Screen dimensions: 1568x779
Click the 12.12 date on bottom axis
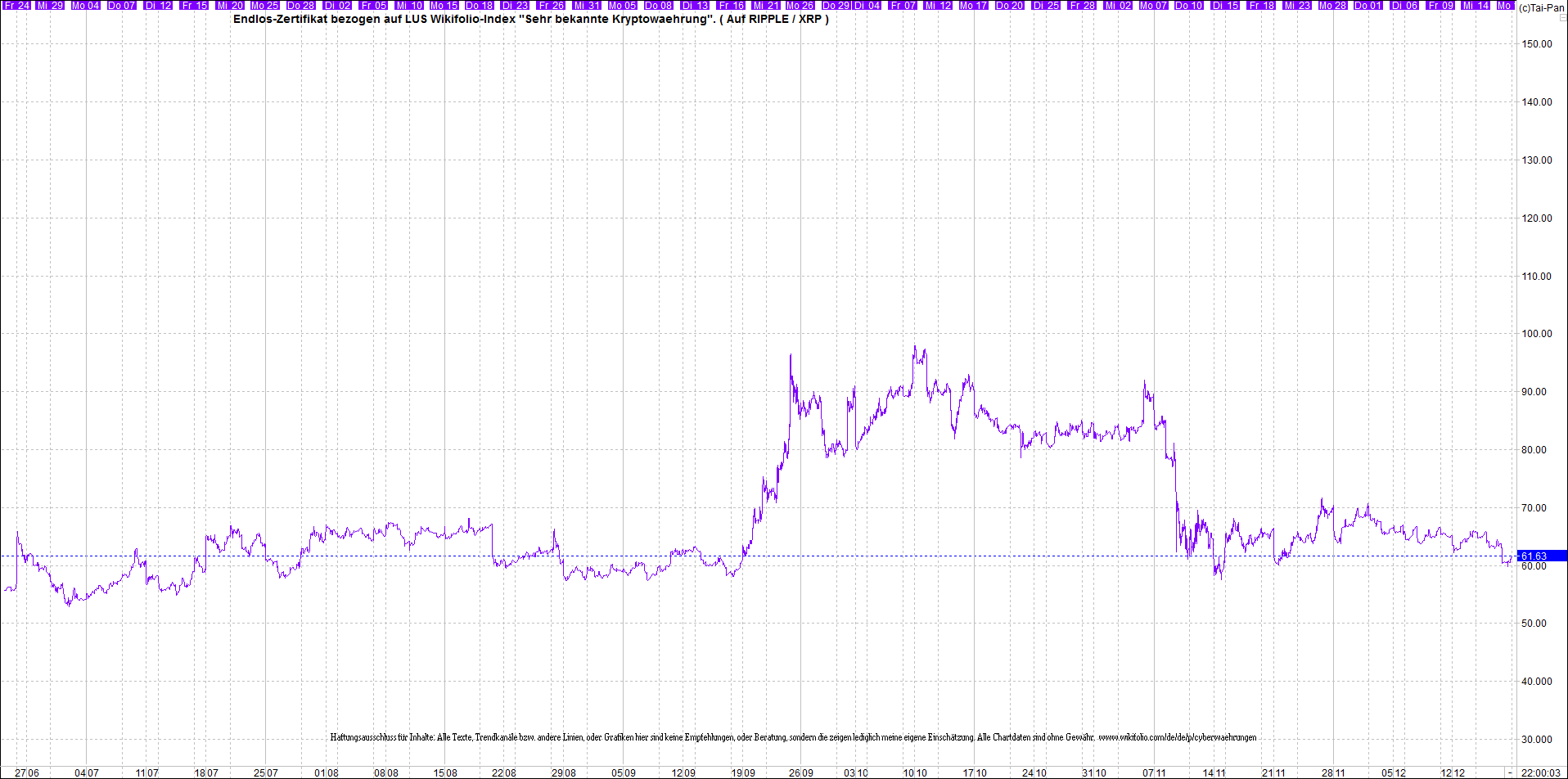1453,772
